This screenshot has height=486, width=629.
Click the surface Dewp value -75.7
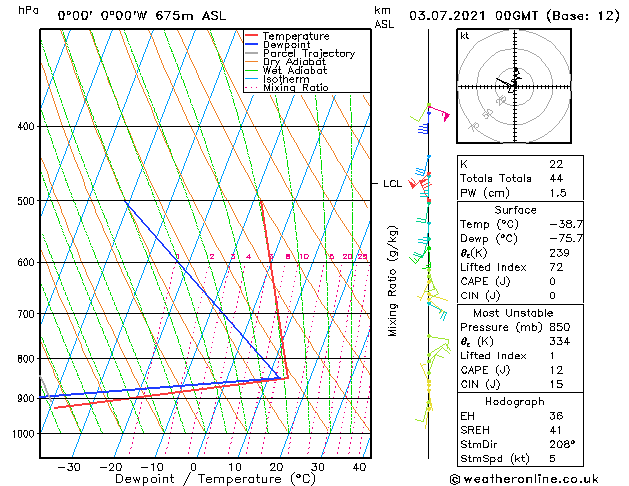coord(566,239)
